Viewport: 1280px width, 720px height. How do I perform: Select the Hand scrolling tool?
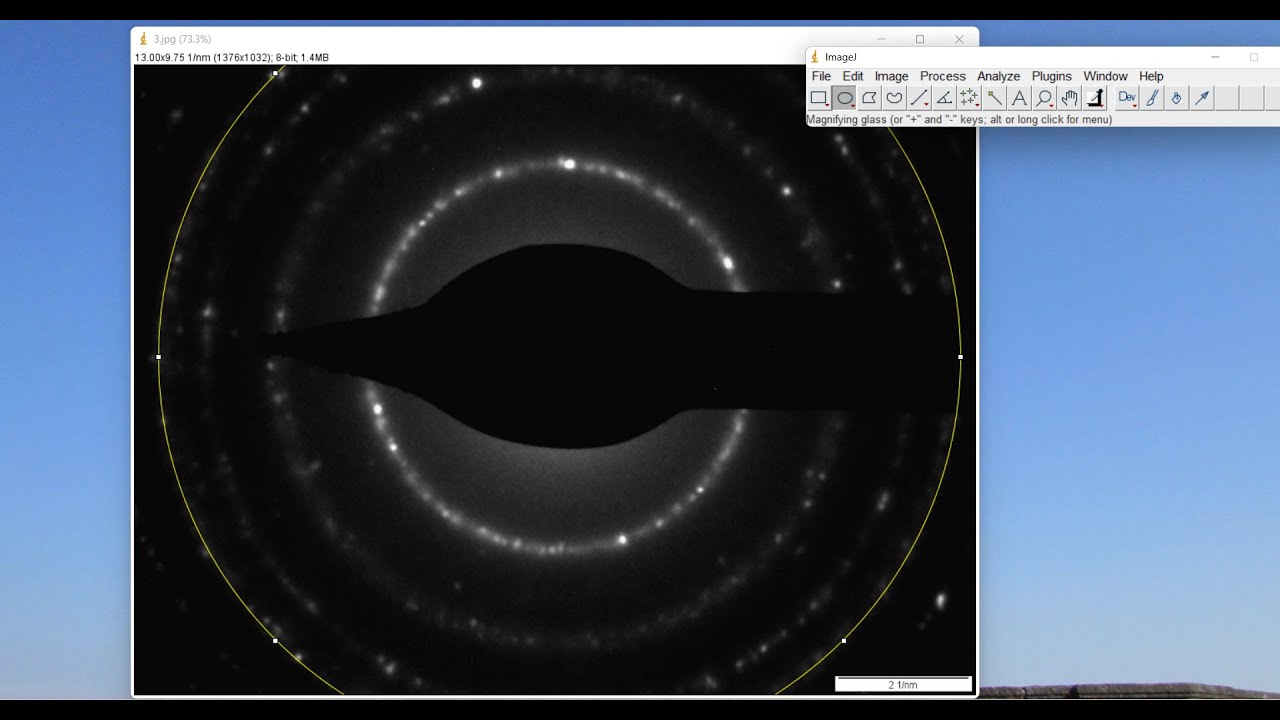(1070, 98)
